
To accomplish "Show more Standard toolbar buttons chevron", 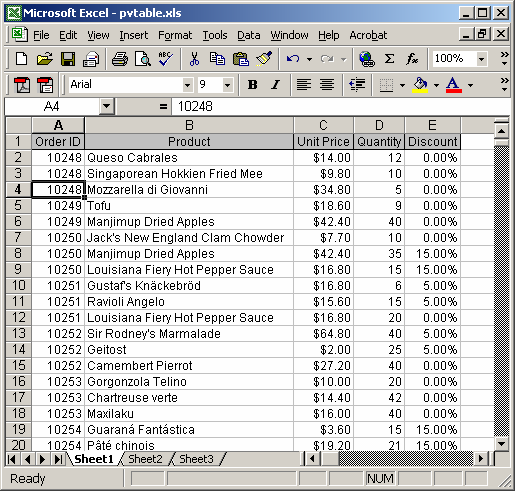I will pyautogui.click(x=504, y=59).
